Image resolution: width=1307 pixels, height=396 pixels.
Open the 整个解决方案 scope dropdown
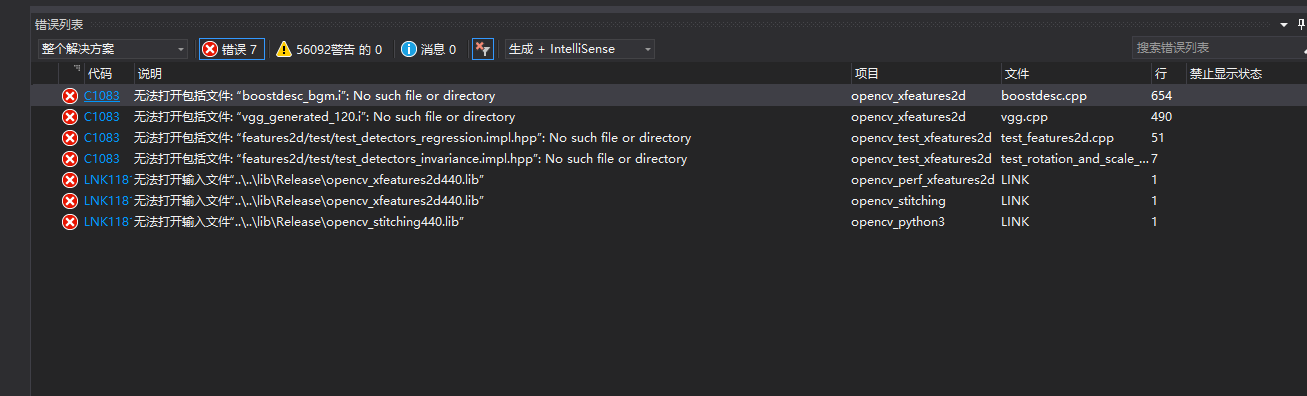pos(112,49)
